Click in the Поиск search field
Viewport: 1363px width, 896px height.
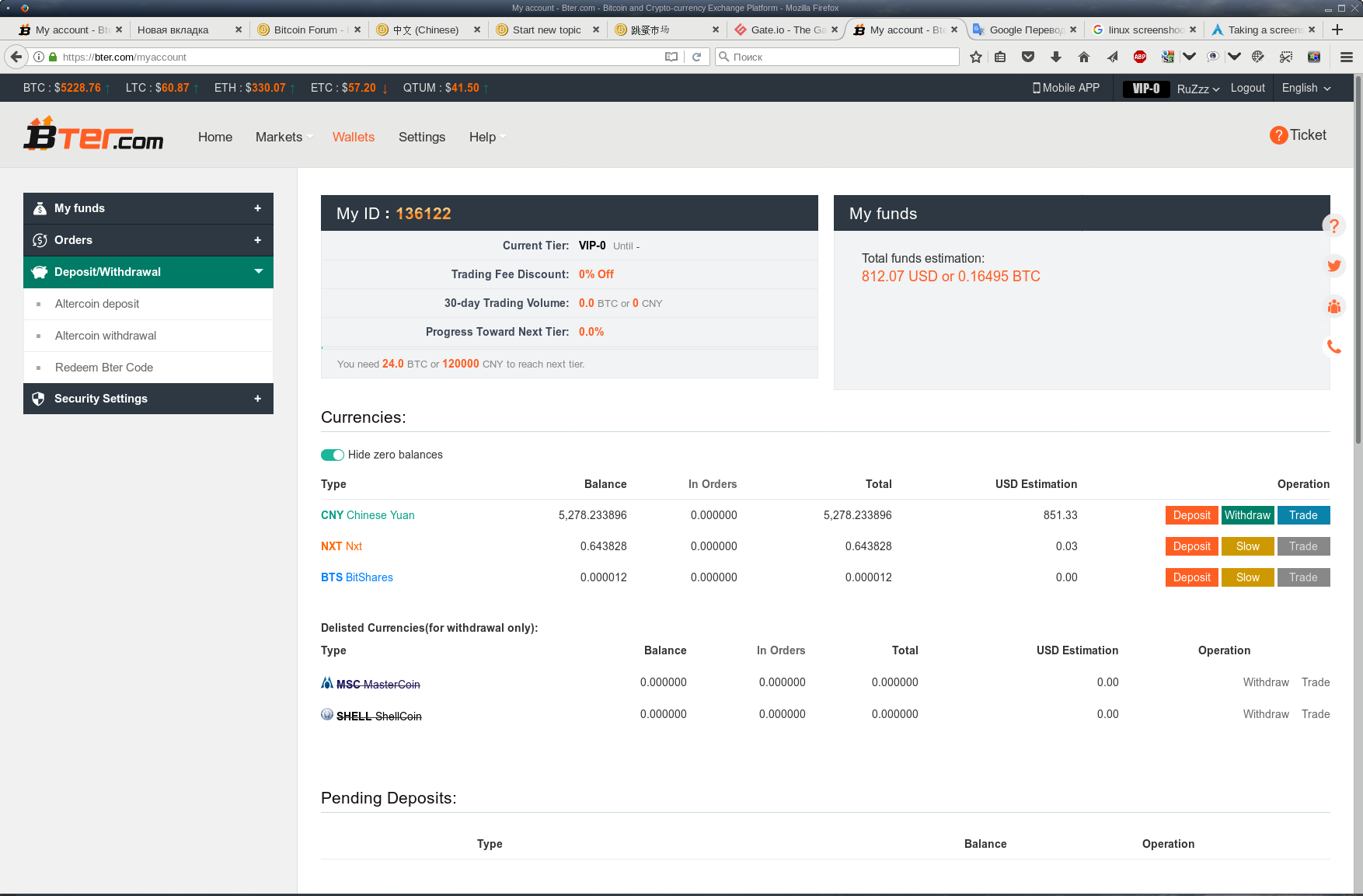(838, 57)
